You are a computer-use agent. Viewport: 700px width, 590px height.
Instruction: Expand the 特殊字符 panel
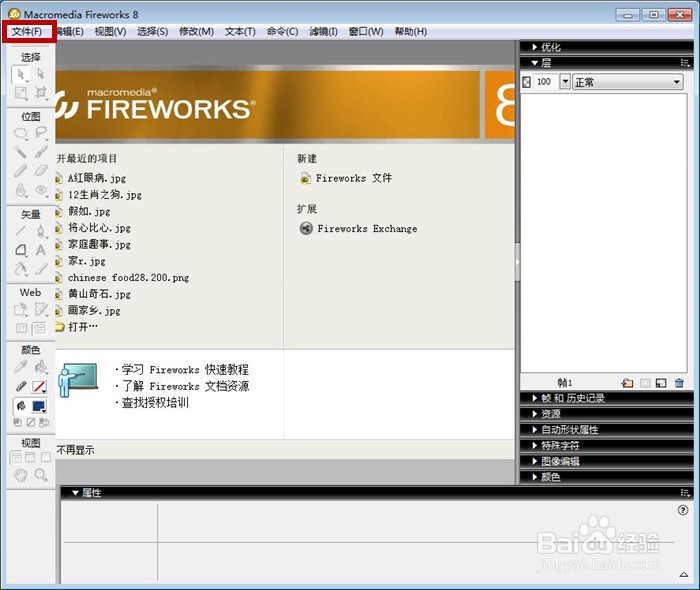(x=534, y=445)
